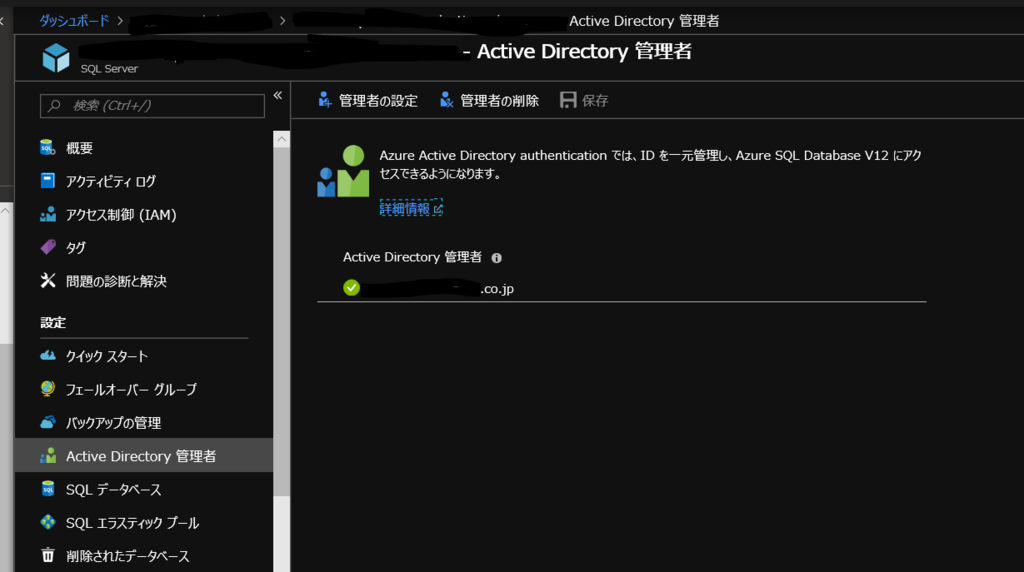
Task: Open the 詳細情報 link
Action: pos(411,208)
